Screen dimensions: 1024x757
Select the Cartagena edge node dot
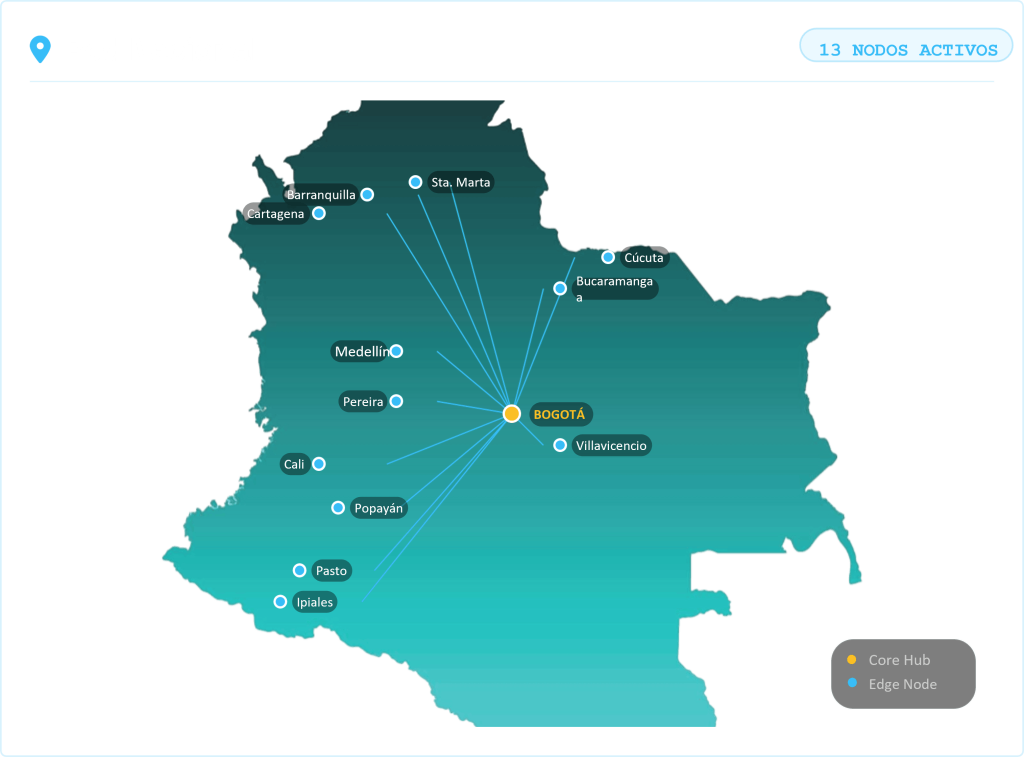[x=319, y=213]
